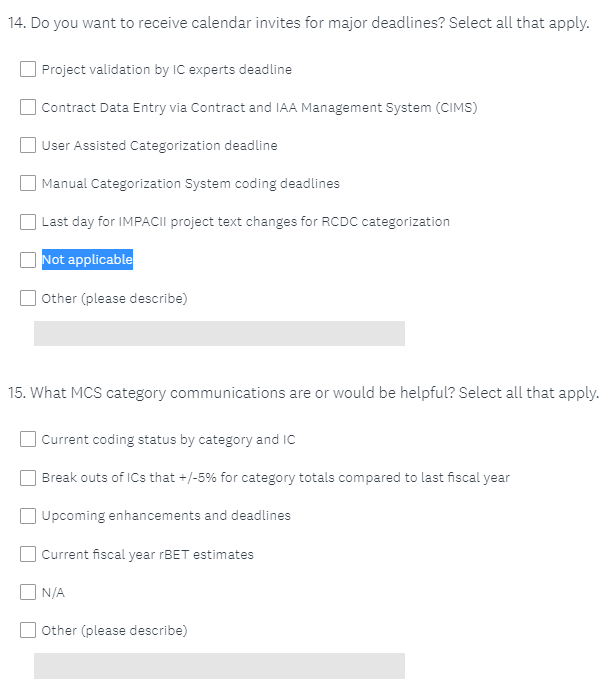The height and width of the screenshot is (691, 611).
Task: Tick the Contract Data Entry via CIMS checkbox
Action: [28, 108]
